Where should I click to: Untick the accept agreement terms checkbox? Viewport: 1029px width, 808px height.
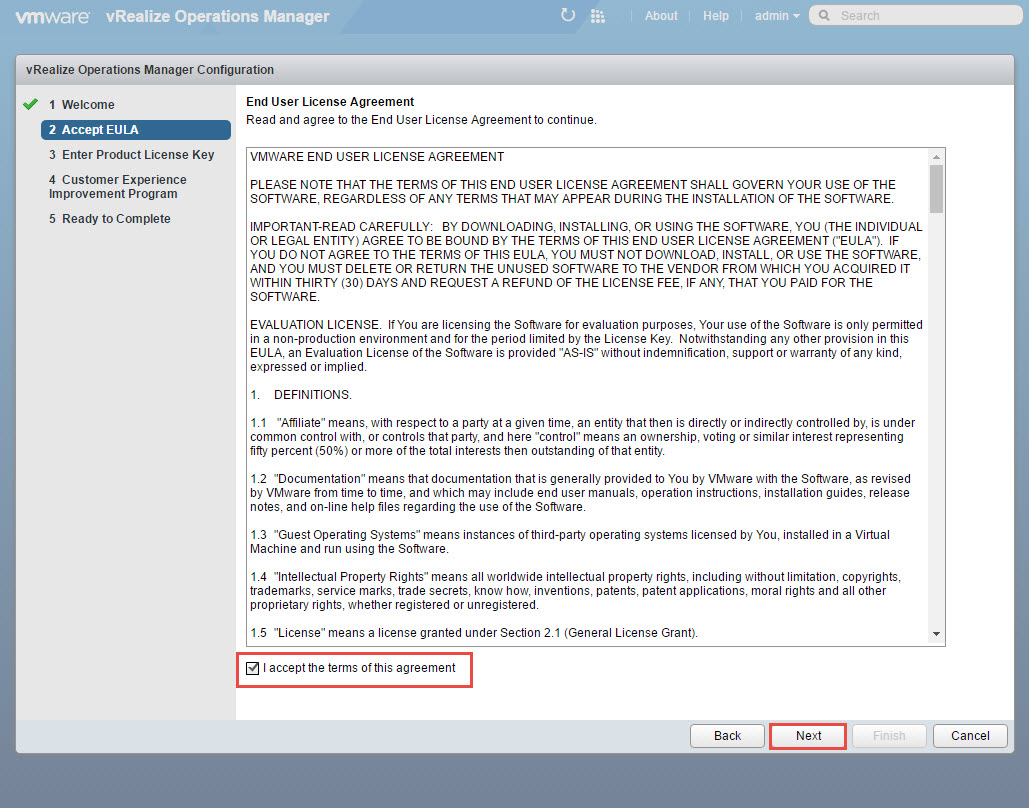pos(252,668)
